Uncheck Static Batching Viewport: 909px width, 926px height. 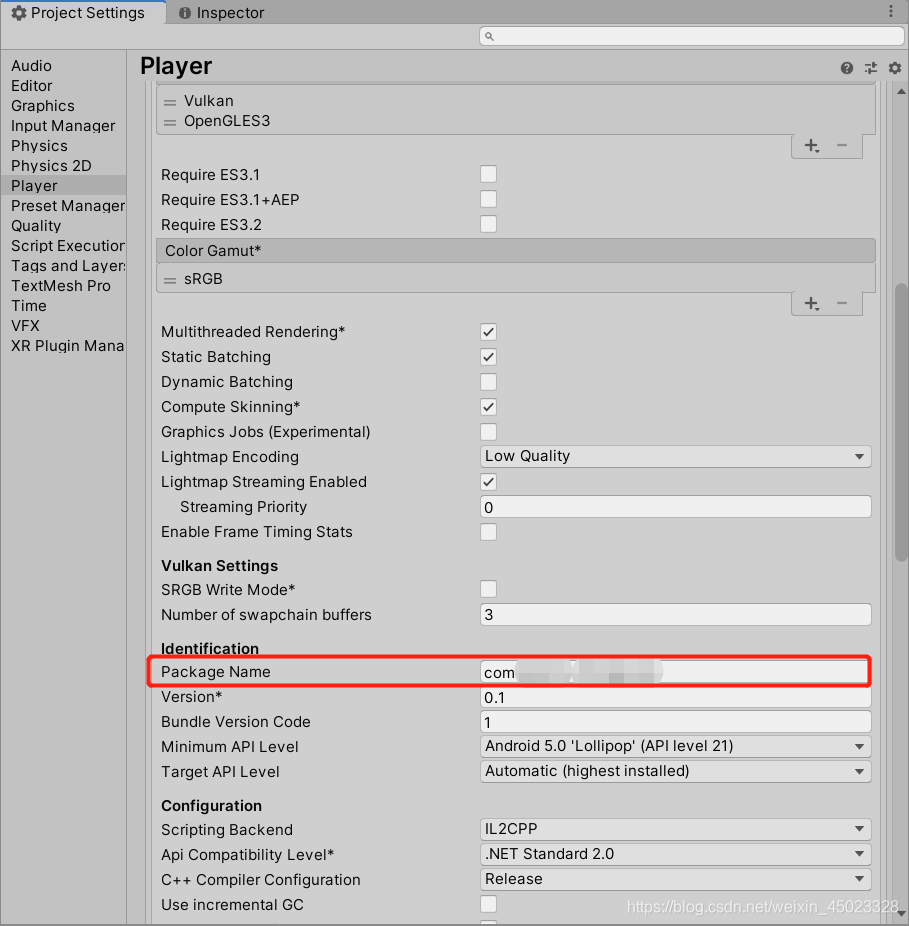pyautogui.click(x=488, y=357)
